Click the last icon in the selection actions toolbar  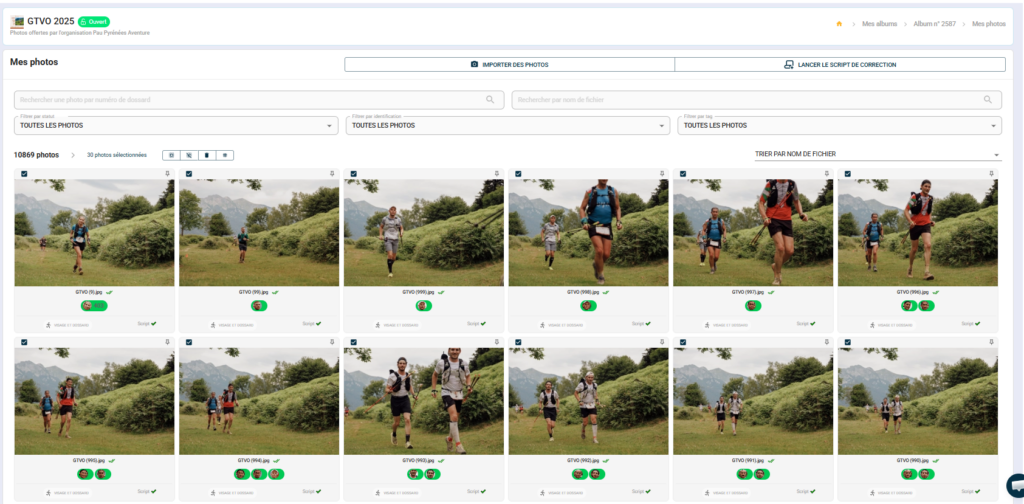tap(225, 155)
